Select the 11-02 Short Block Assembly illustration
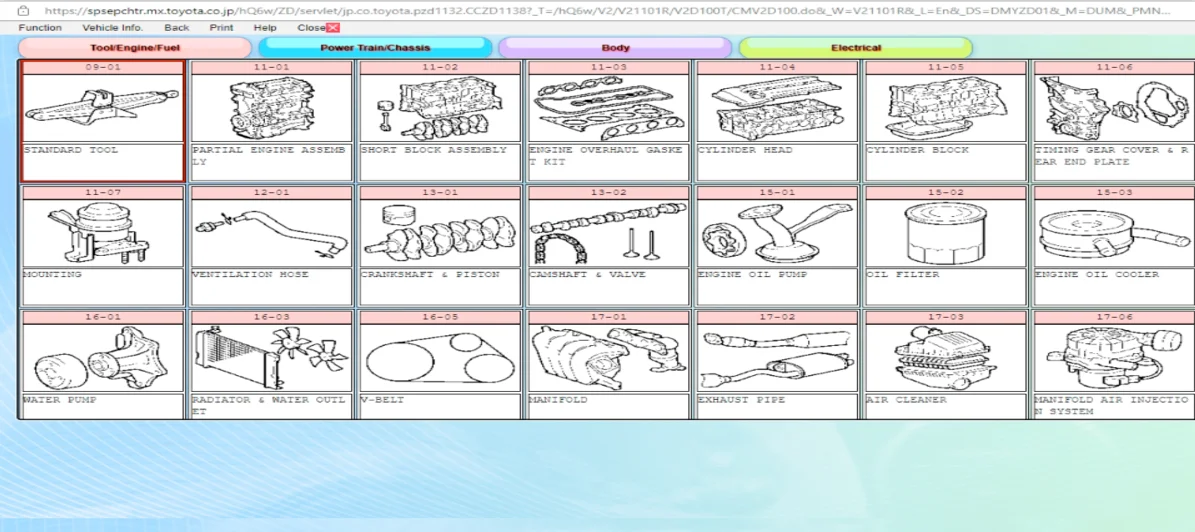This screenshot has width=1195, height=532. [440, 107]
